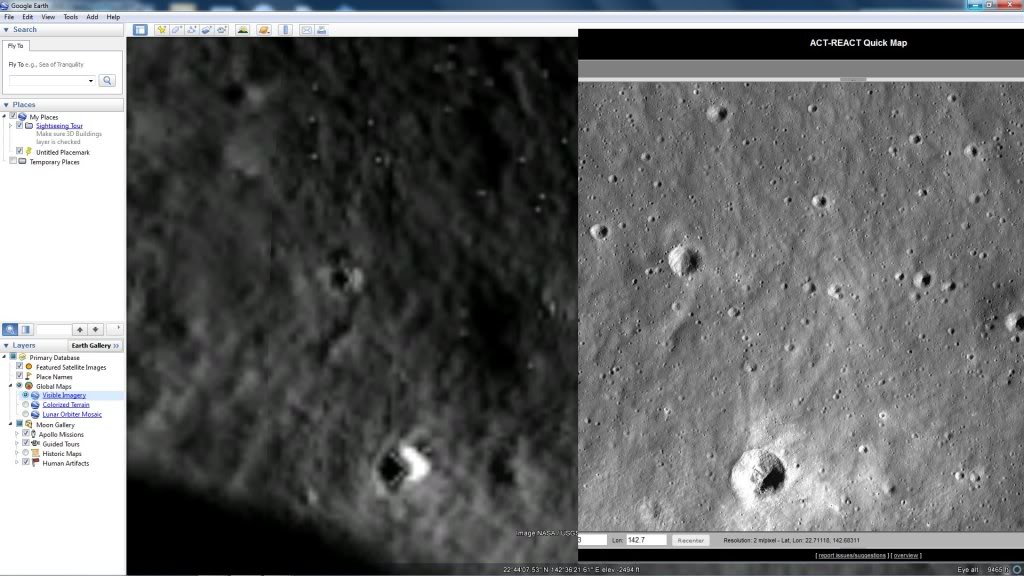Click the Untitled Placemark pushpin icon
The width and height of the screenshot is (1024, 576).
(29, 152)
